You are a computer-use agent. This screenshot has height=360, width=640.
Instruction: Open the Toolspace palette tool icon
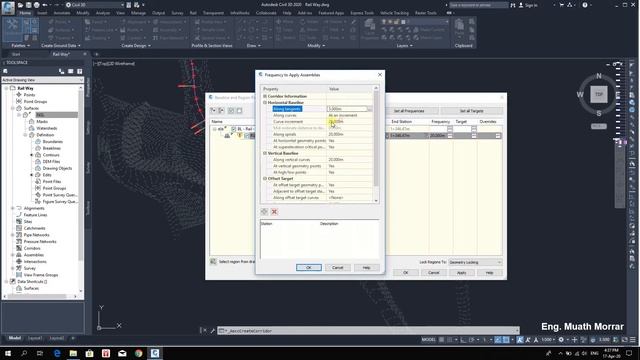12,29
